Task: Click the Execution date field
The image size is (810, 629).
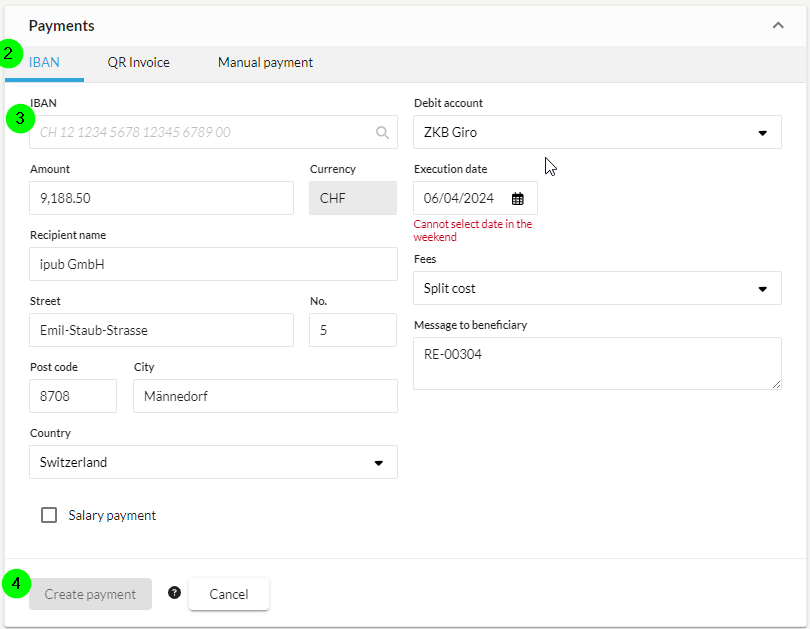Action: [x=475, y=198]
